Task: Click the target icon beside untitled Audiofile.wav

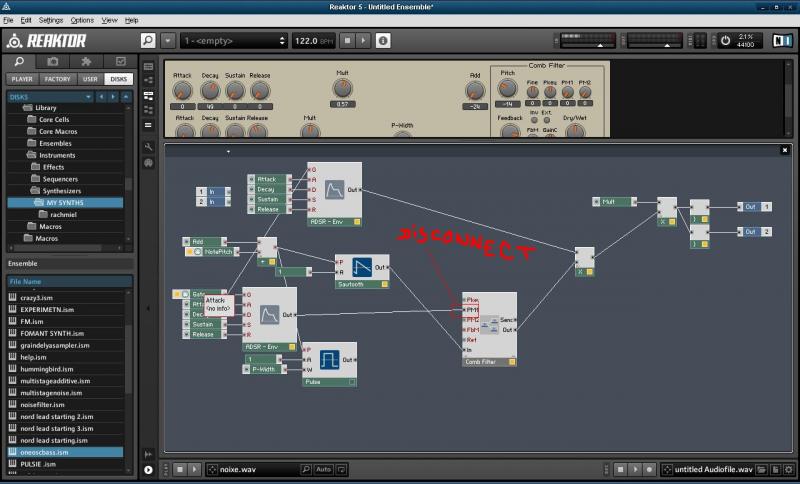Action: point(667,469)
